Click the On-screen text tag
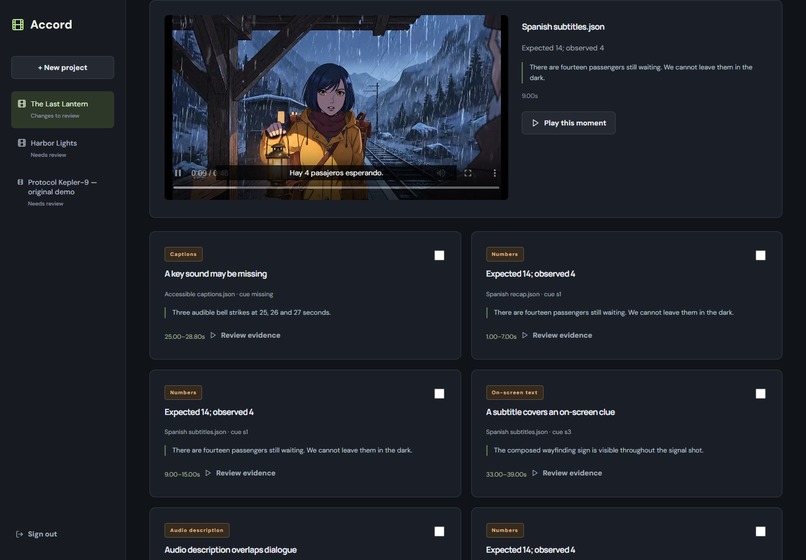This screenshot has width=806, height=560. [x=515, y=392]
